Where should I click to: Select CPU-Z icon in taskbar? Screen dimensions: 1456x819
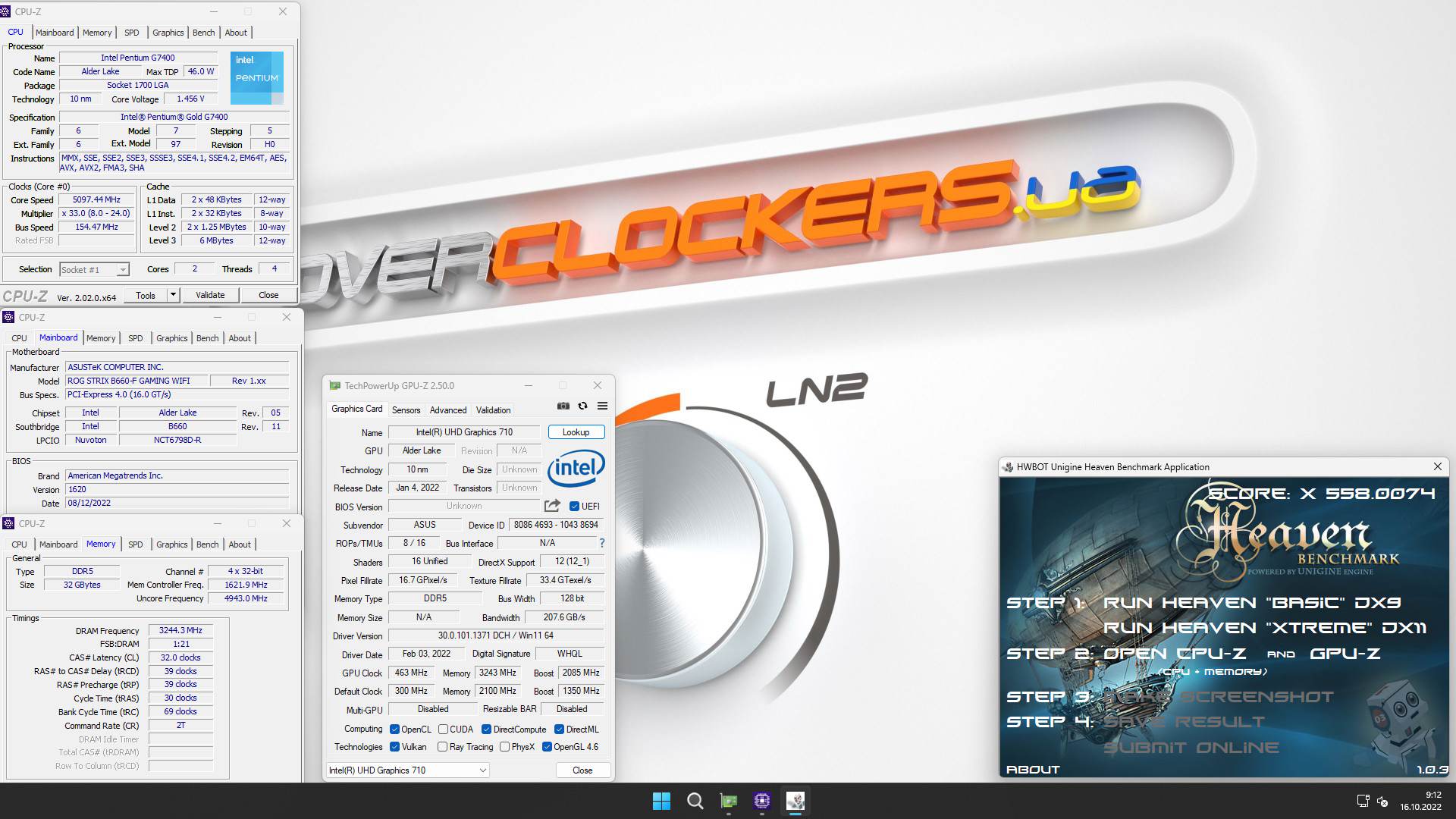761,801
